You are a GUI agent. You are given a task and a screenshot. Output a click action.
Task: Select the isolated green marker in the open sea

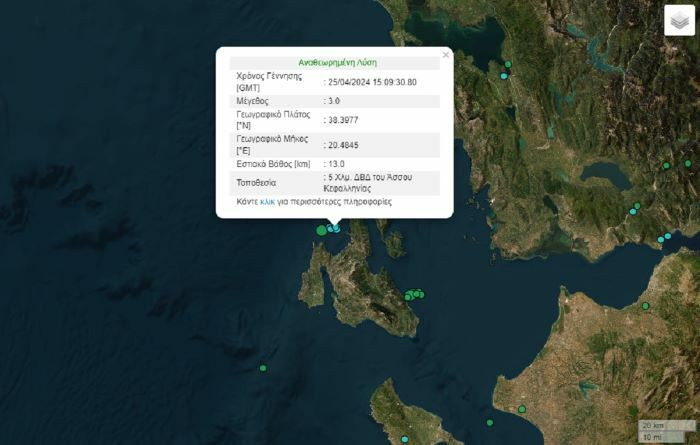[x=263, y=368]
